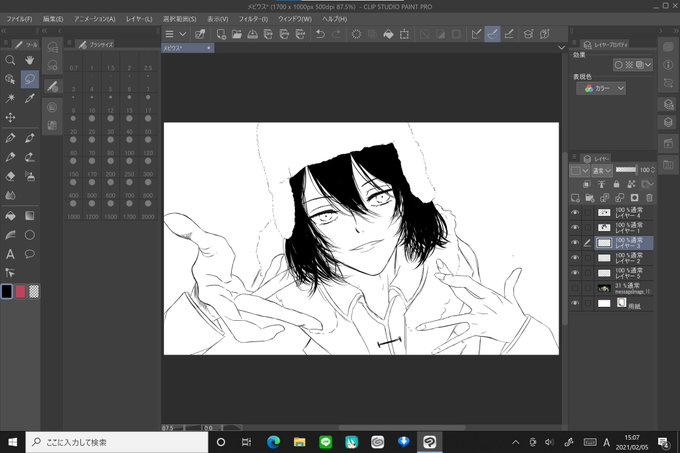Select the Lasso selection tool
The height and width of the screenshot is (453, 680).
click(29, 79)
